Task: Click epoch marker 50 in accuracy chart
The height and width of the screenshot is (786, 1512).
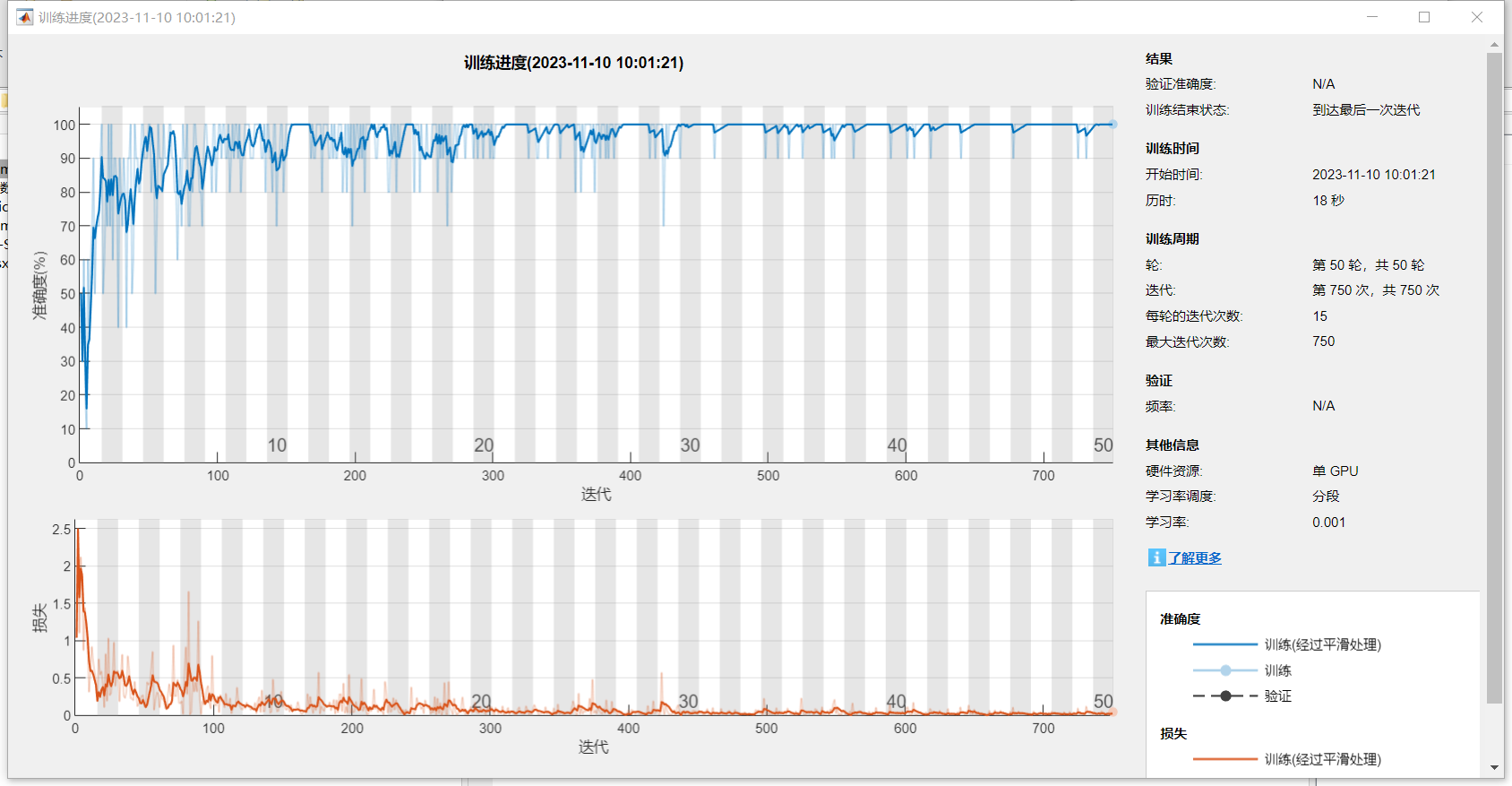Action: [x=1103, y=445]
